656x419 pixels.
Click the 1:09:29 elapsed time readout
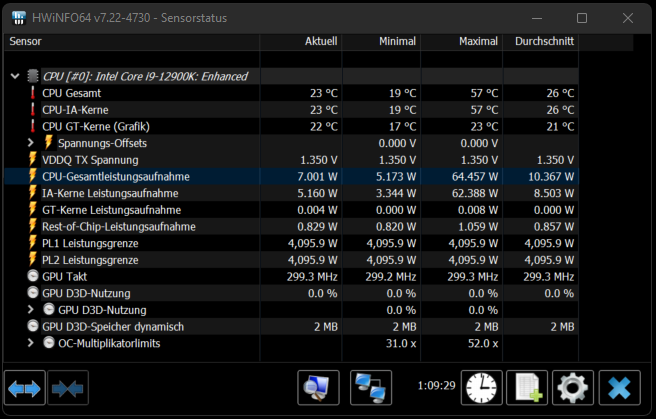tap(436, 385)
